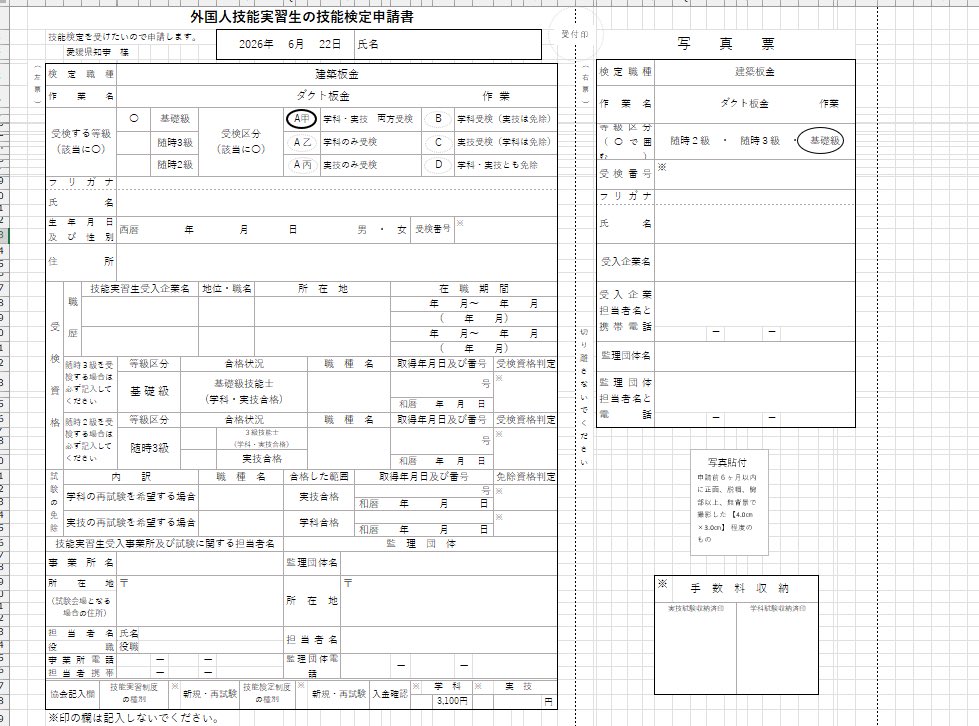Viewport: 979px width, 726px height.
Task: Click the 実技試験収納済印 box
Action: [x=696, y=647]
